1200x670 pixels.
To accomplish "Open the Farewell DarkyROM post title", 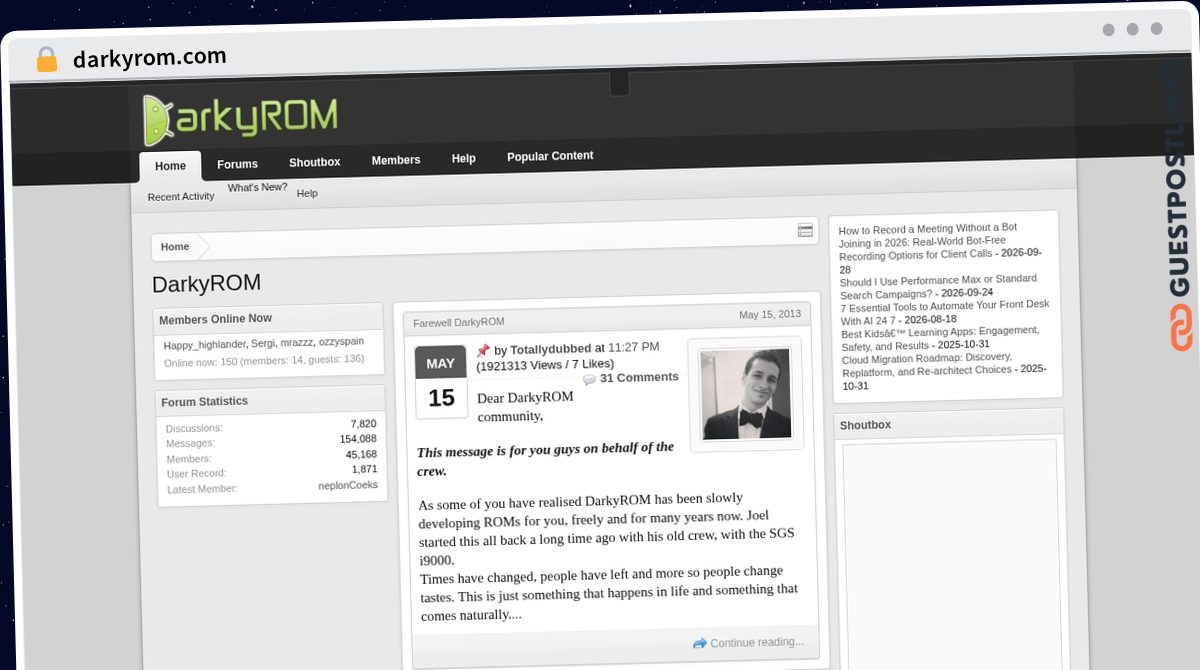I will 459,322.
